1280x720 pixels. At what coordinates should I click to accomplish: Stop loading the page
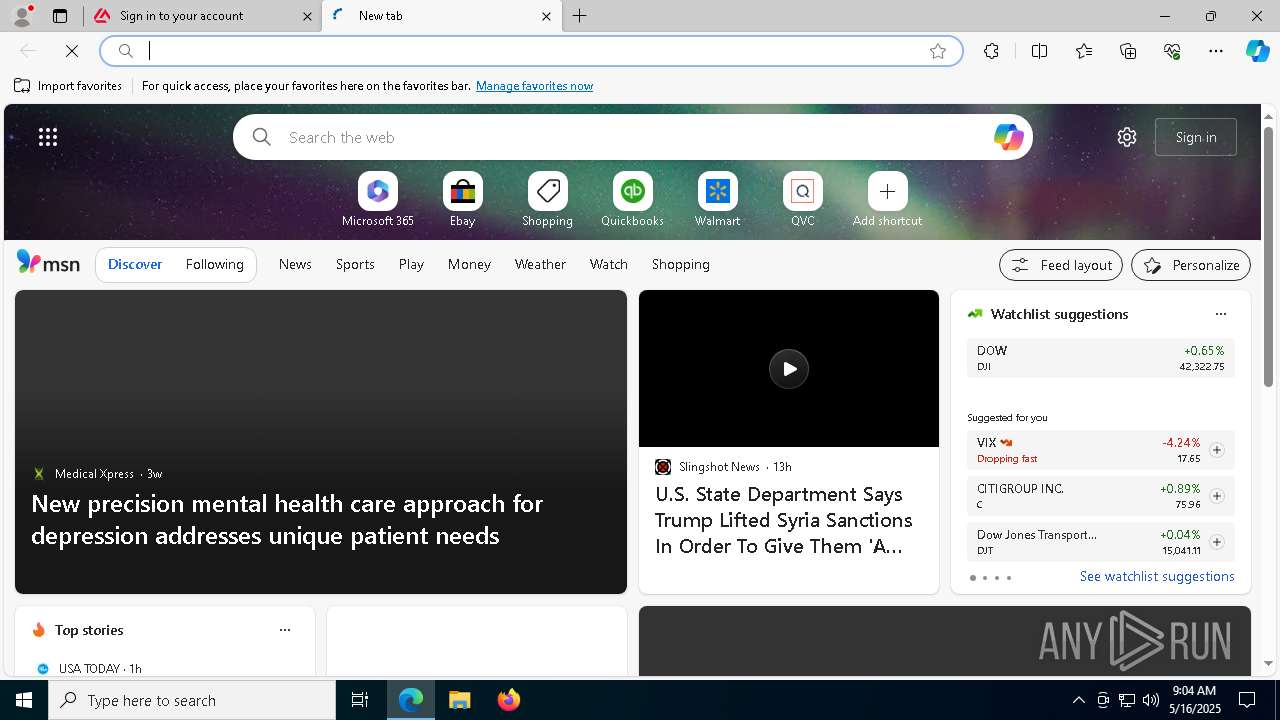click(x=72, y=51)
